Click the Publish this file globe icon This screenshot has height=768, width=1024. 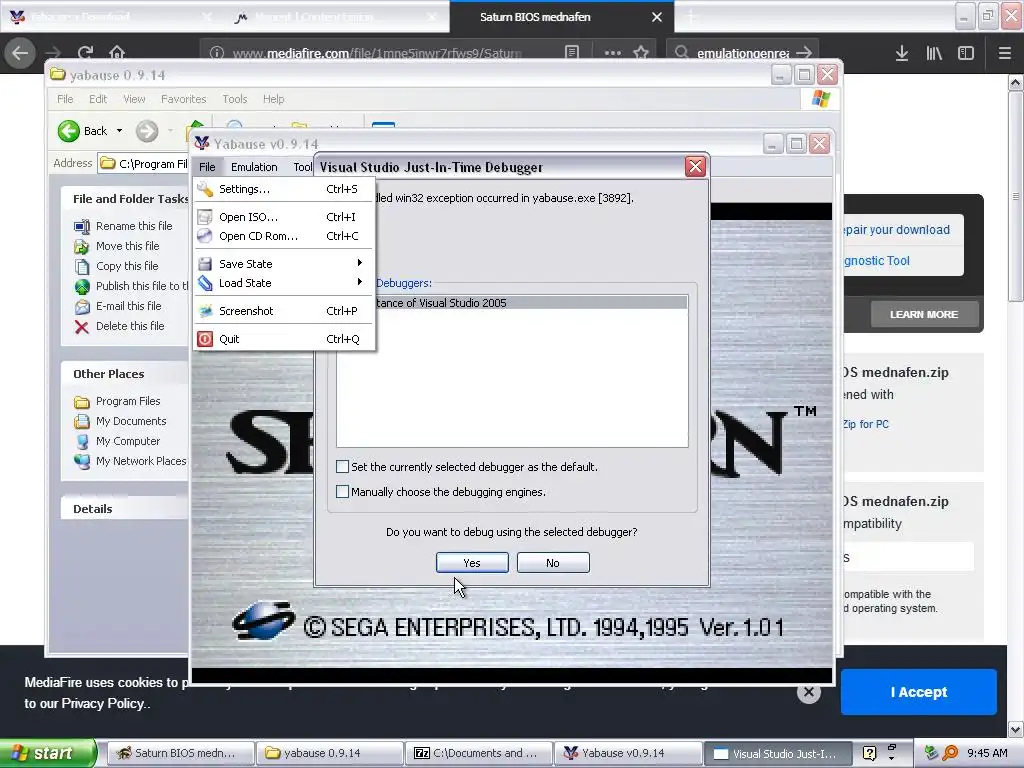(x=82, y=287)
